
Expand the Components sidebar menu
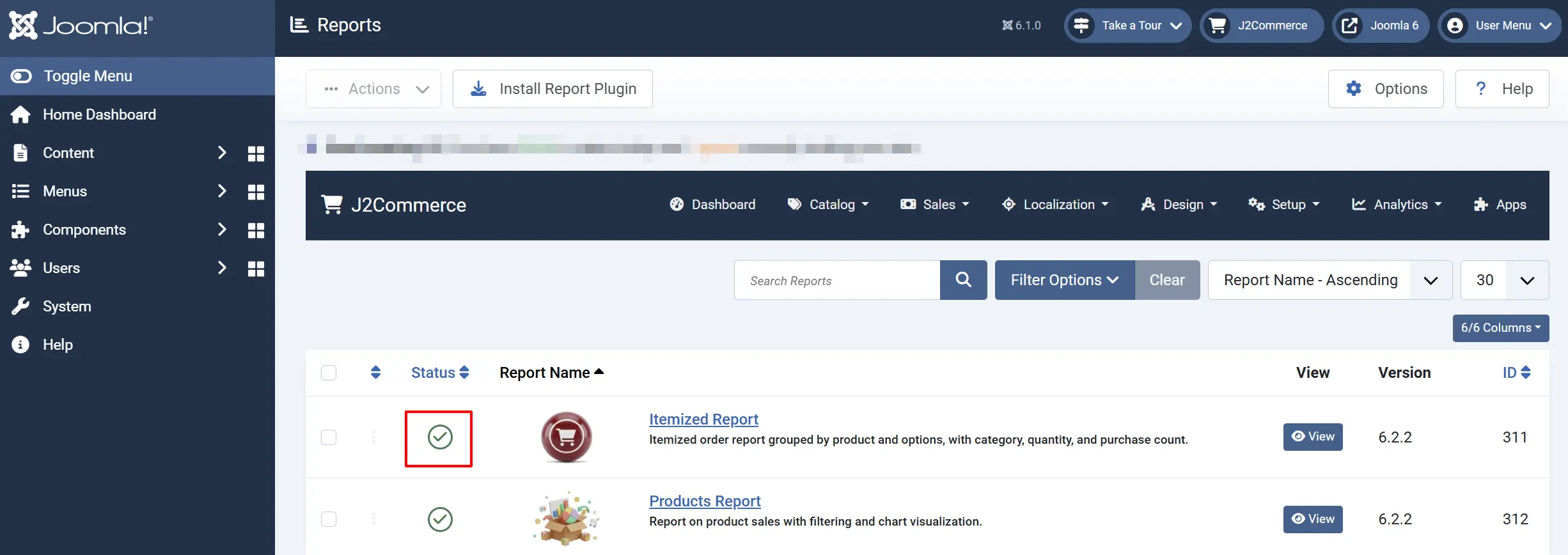[222, 230]
